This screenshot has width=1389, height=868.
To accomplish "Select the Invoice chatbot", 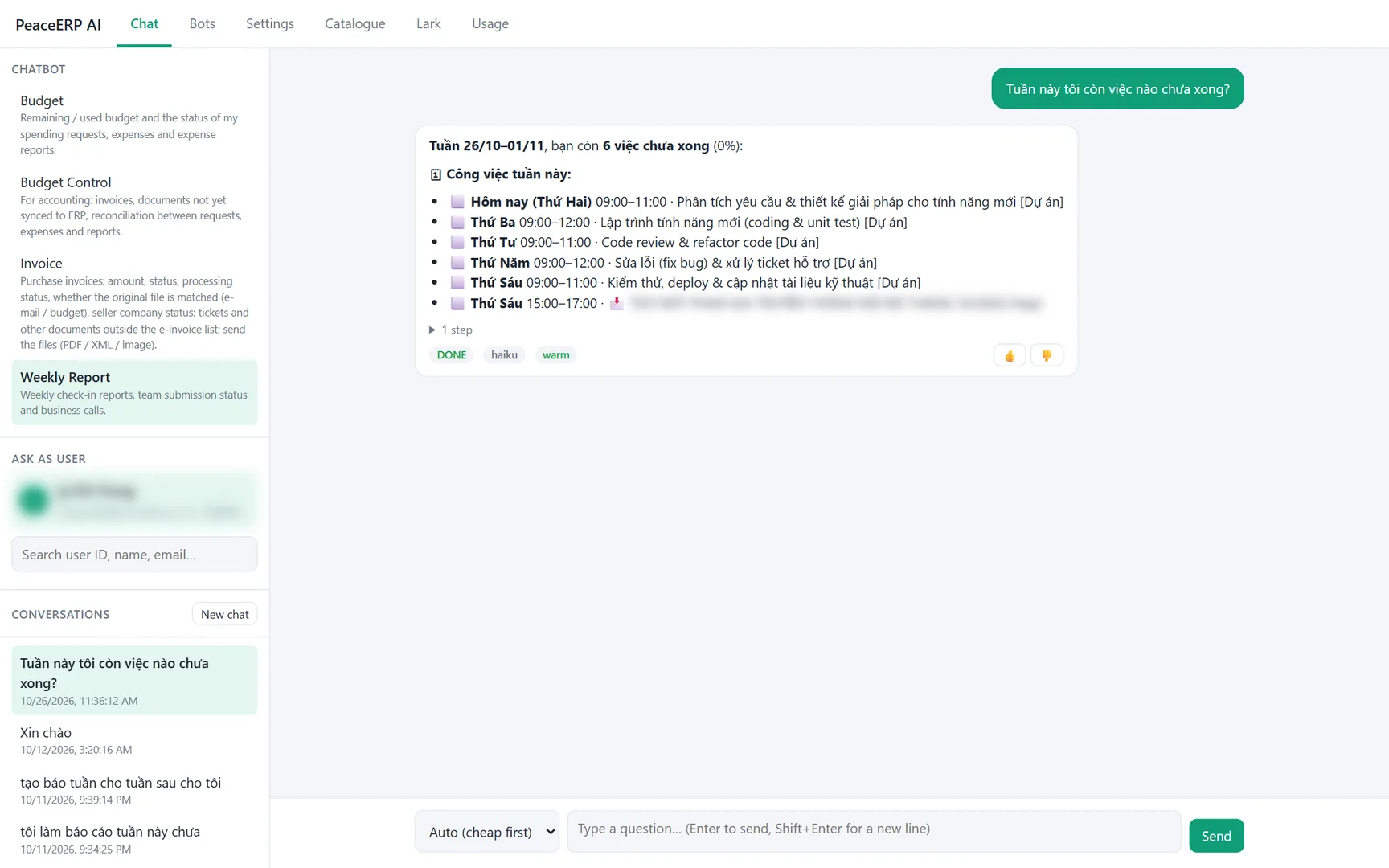I will (x=134, y=303).
